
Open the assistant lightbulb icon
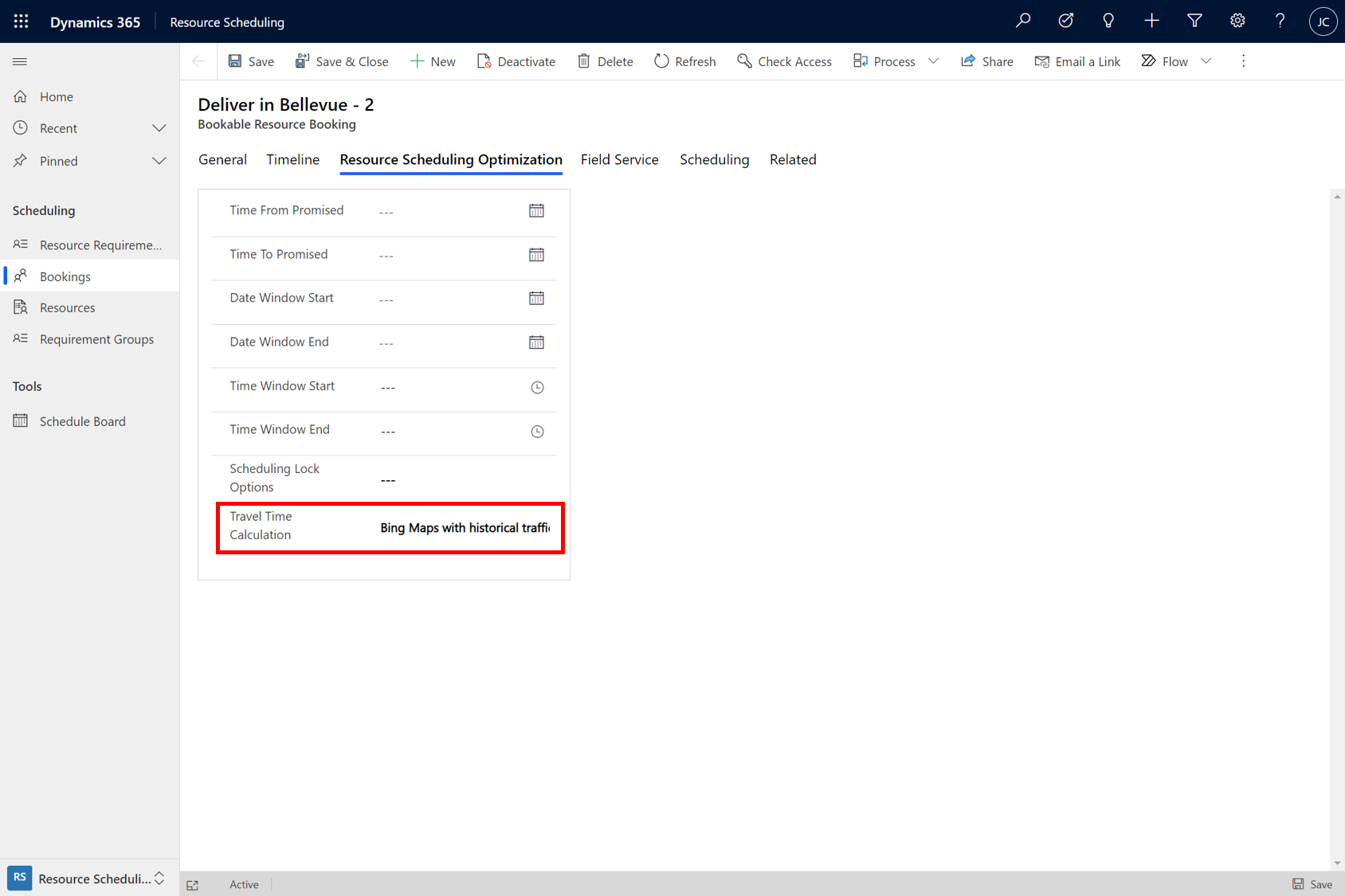pyautogui.click(x=1108, y=22)
